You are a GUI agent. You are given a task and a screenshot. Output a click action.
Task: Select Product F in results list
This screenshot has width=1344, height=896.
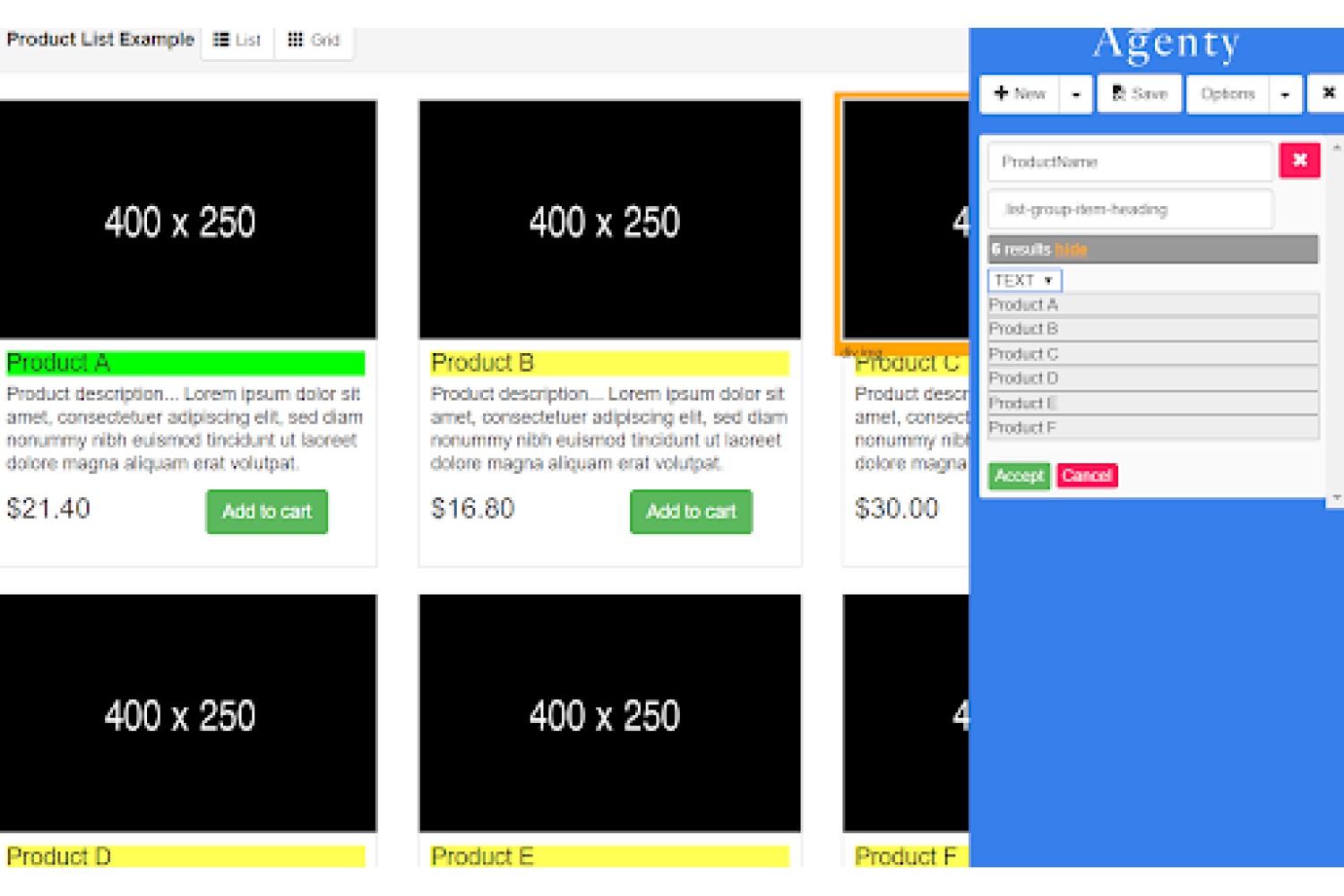[1153, 427]
